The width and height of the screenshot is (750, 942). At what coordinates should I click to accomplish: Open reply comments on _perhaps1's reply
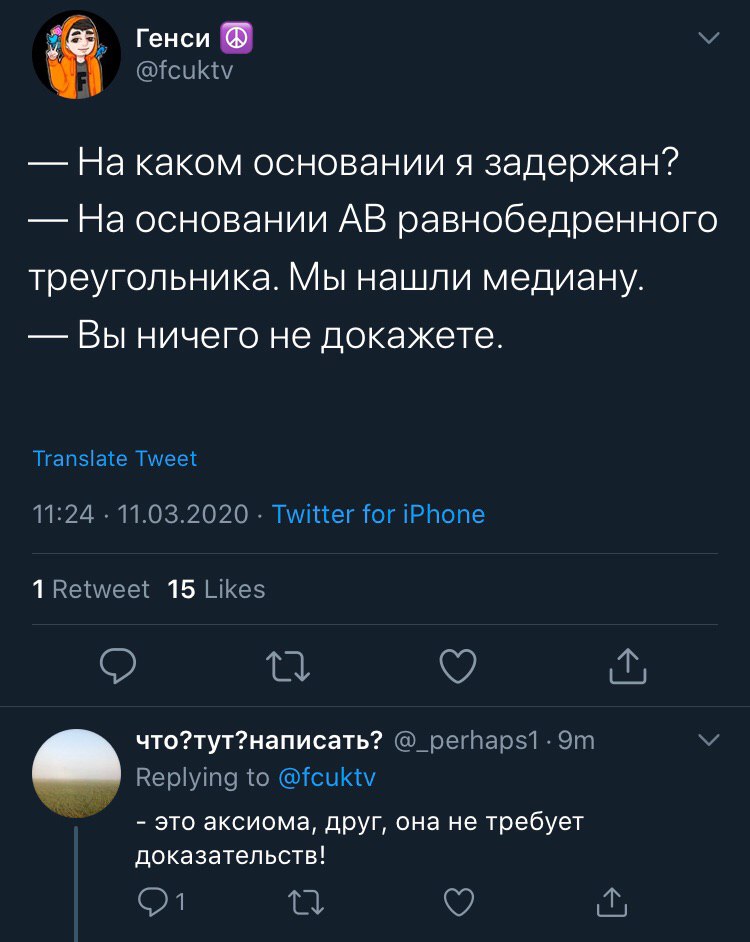point(151,903)
